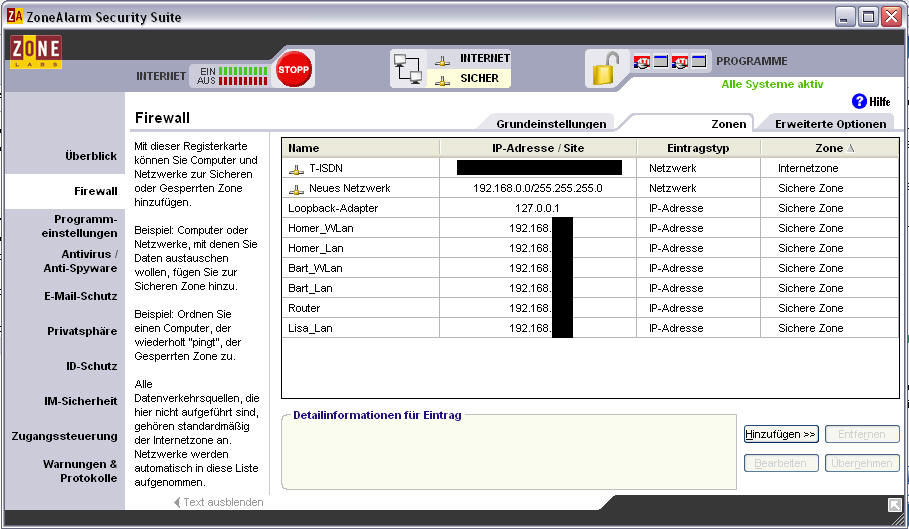Click the EIN/AUS internet traffic meter

[x=232, y=76]
